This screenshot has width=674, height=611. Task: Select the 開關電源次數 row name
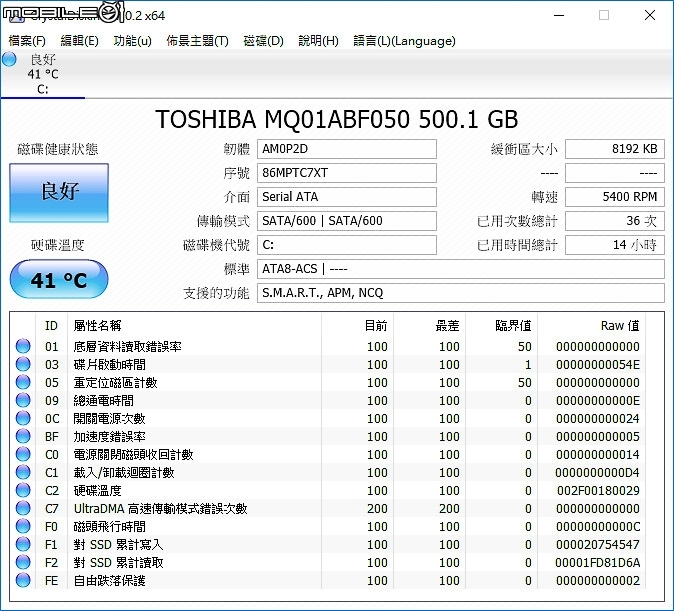(x=109, y=419)
